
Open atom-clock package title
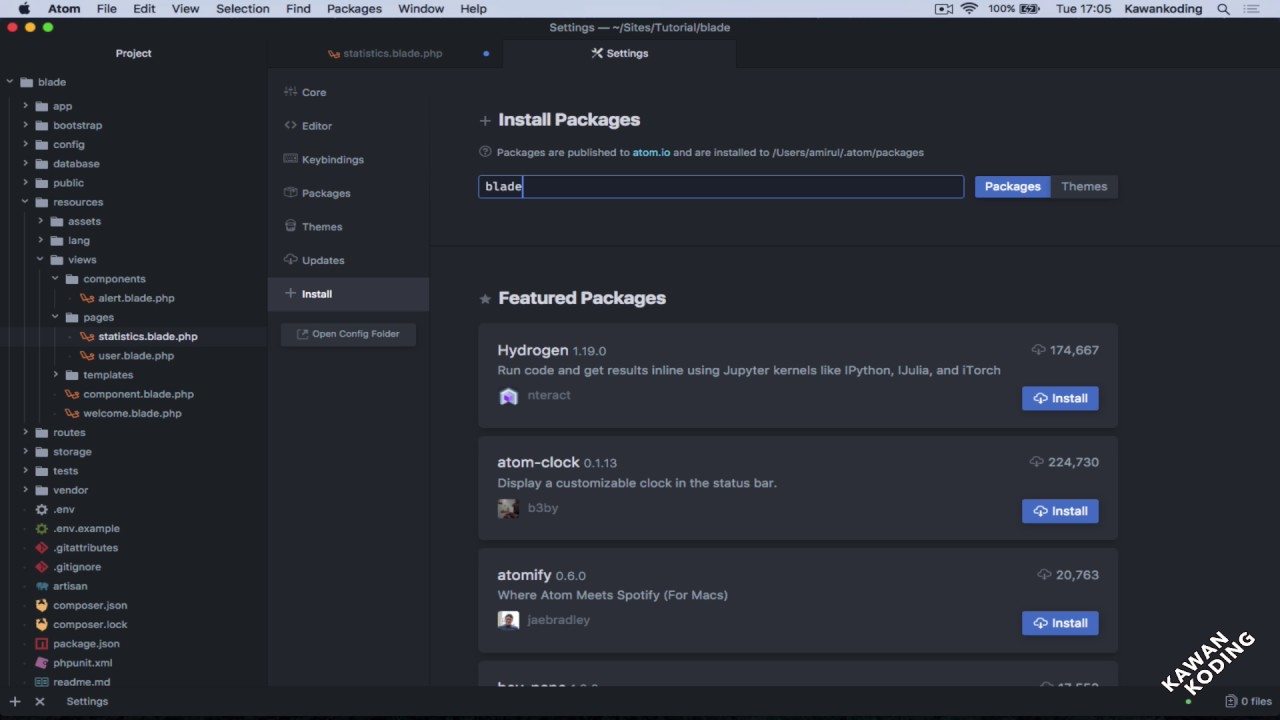[538, 462]
